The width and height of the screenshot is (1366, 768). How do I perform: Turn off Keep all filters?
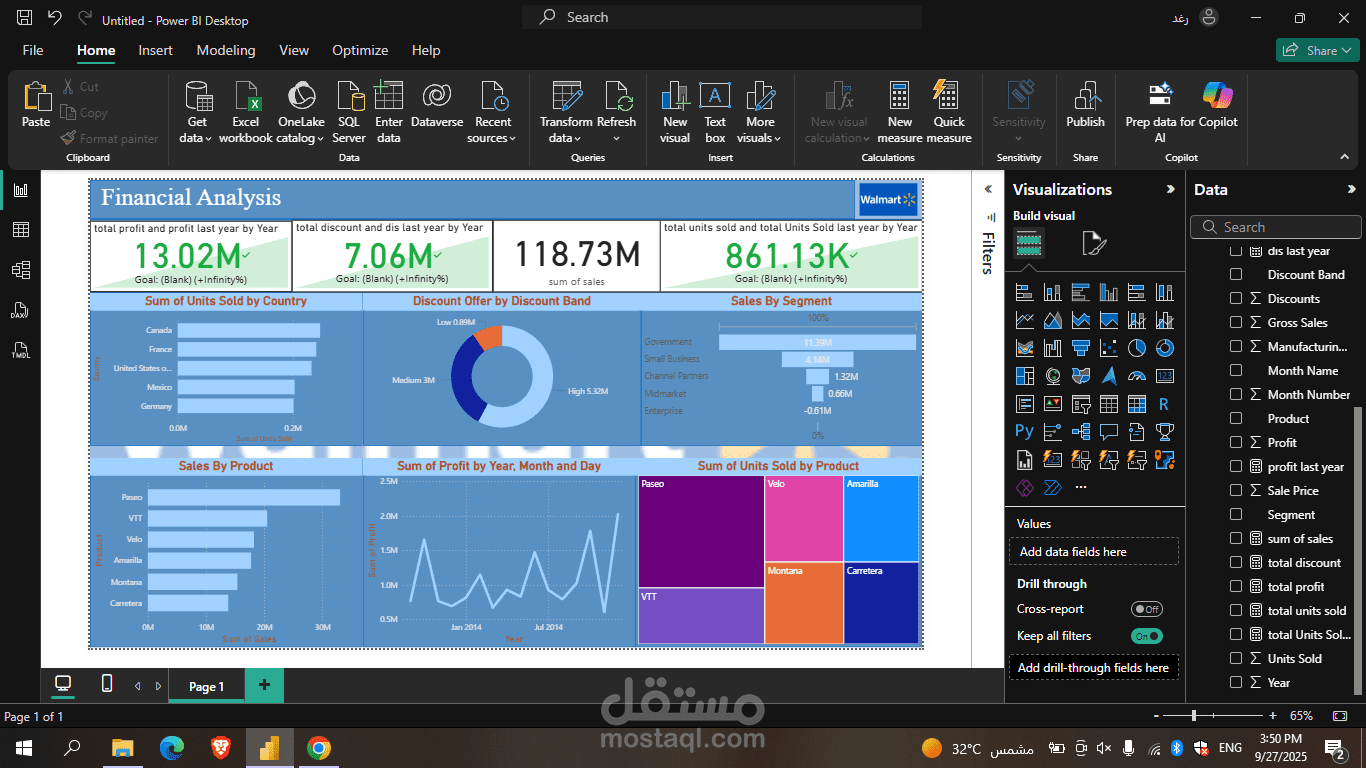1146,635
